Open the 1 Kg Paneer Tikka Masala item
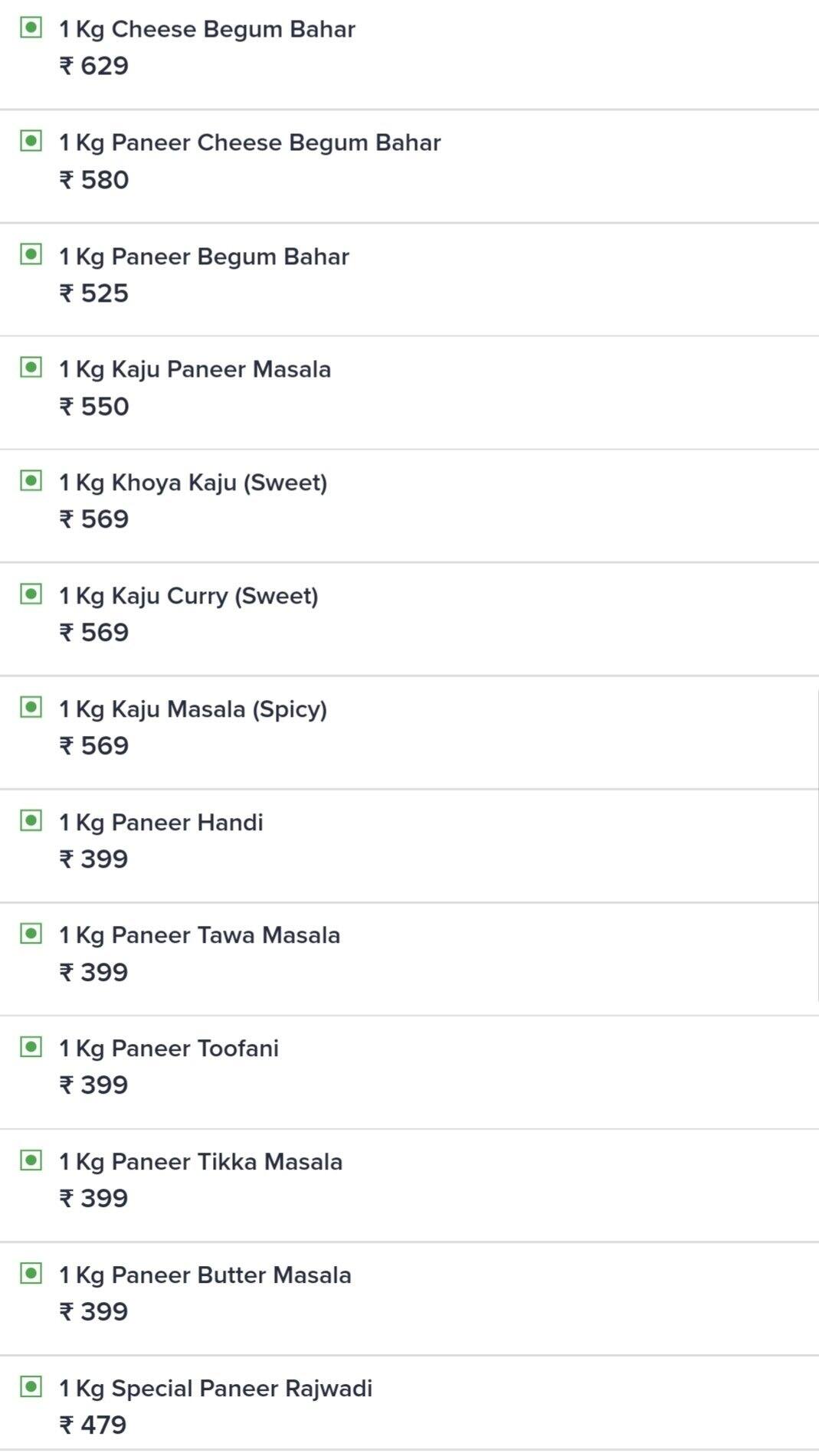This screenshot has height=1456, width=819. tap(201, 1162)
